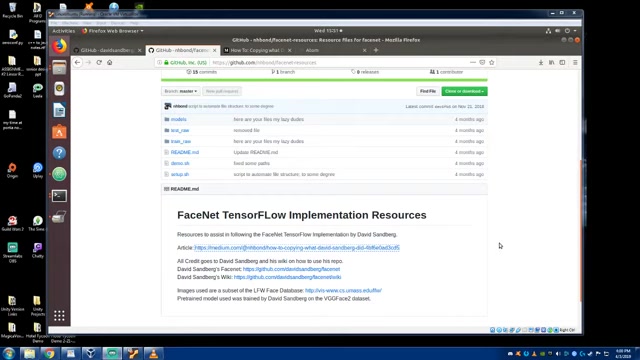Screen dimensions: 640x360
Task: Open Chrome from Windows taskbar
Action: tap(49, 353)
